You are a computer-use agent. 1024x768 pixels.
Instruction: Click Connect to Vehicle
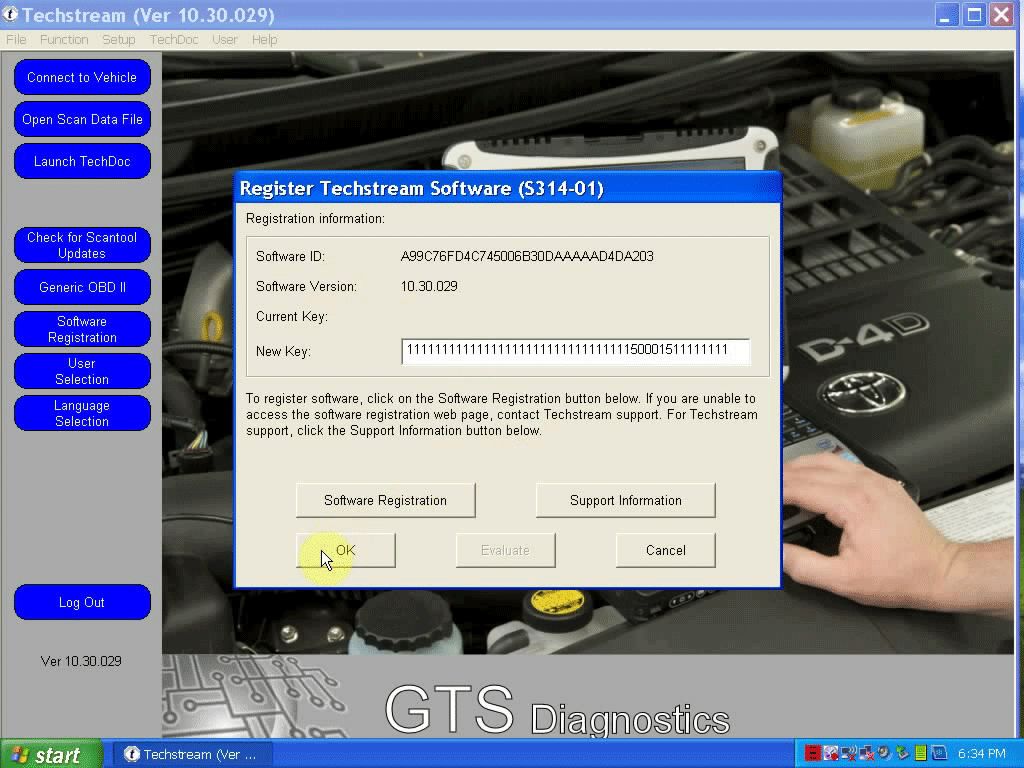pyautogui.click(x=82, y=77)
